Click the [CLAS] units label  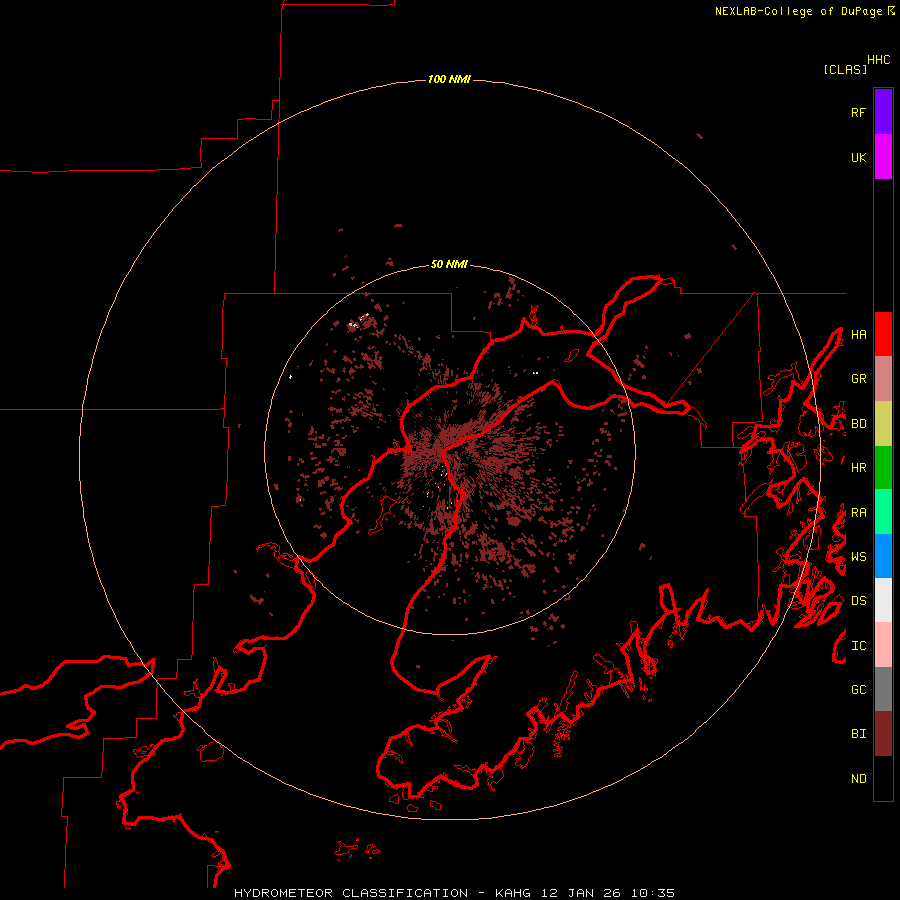coord(845,69)
